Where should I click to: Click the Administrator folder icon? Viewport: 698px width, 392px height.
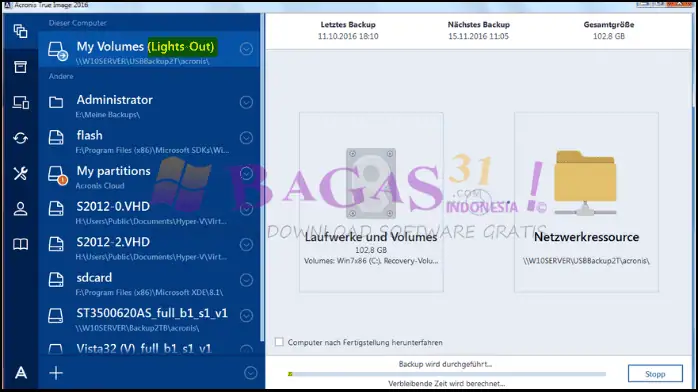(x=56, y=102)
